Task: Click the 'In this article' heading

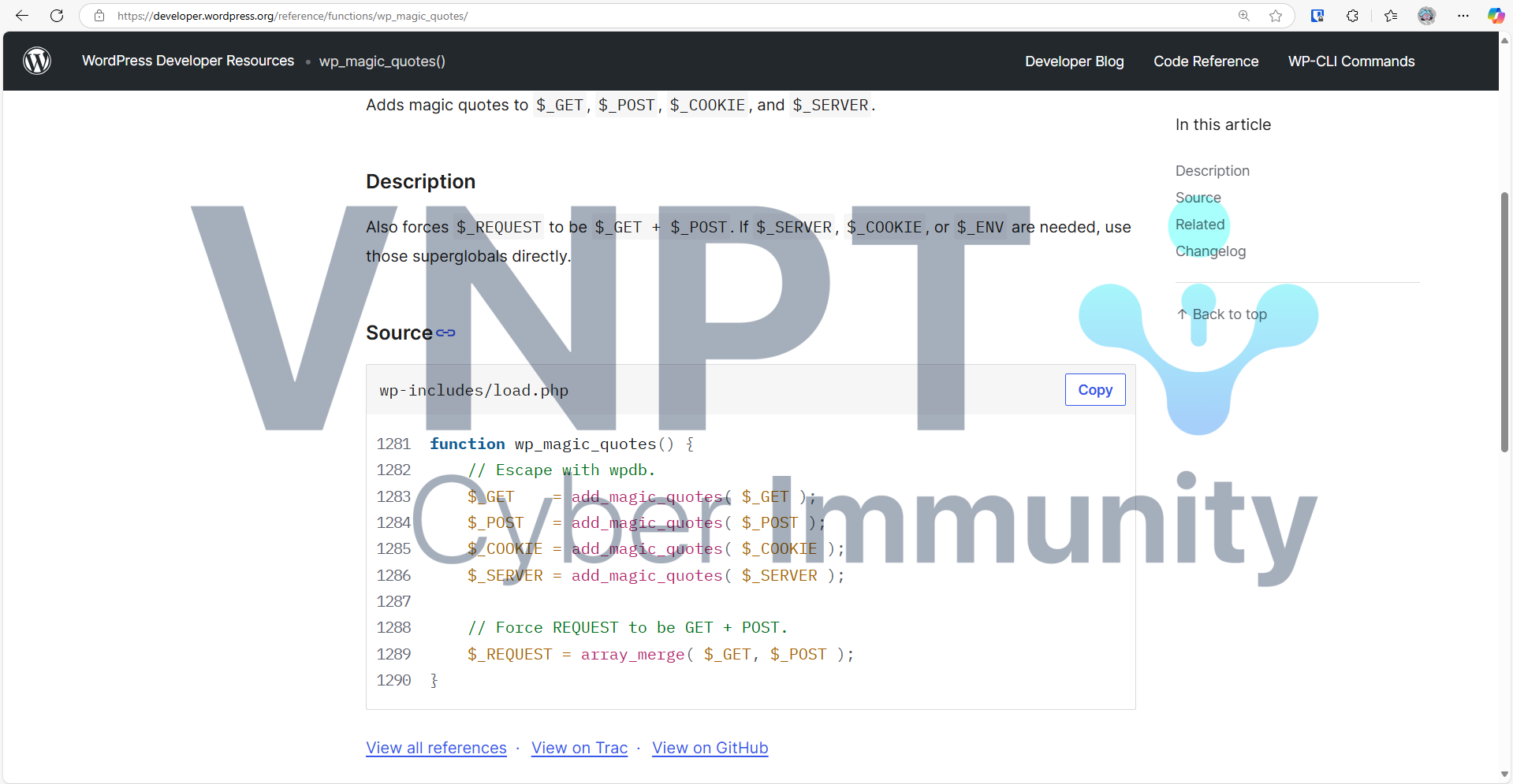Action: 1223,124
